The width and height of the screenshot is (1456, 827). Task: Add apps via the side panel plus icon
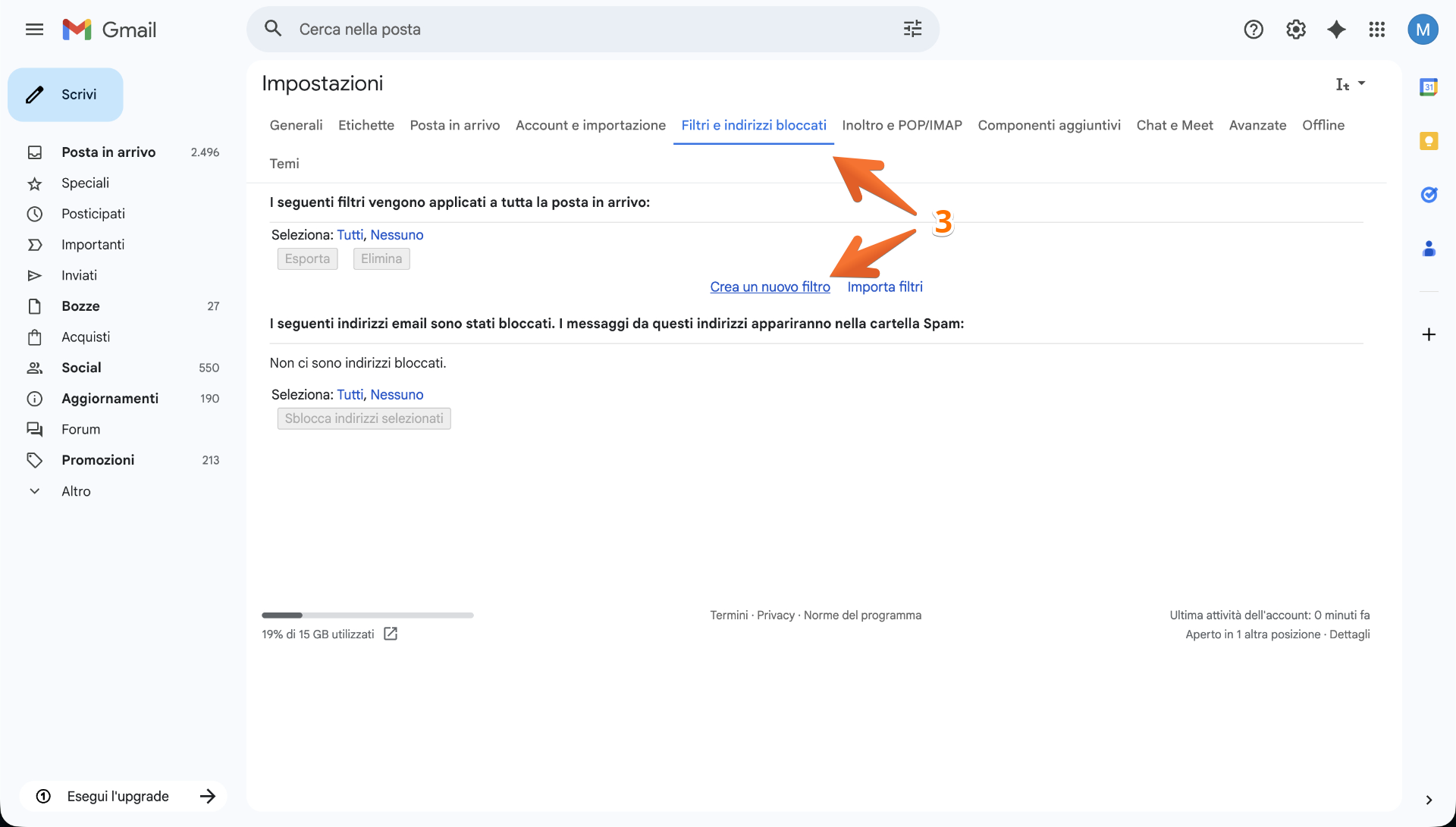tap(1429, 334)
